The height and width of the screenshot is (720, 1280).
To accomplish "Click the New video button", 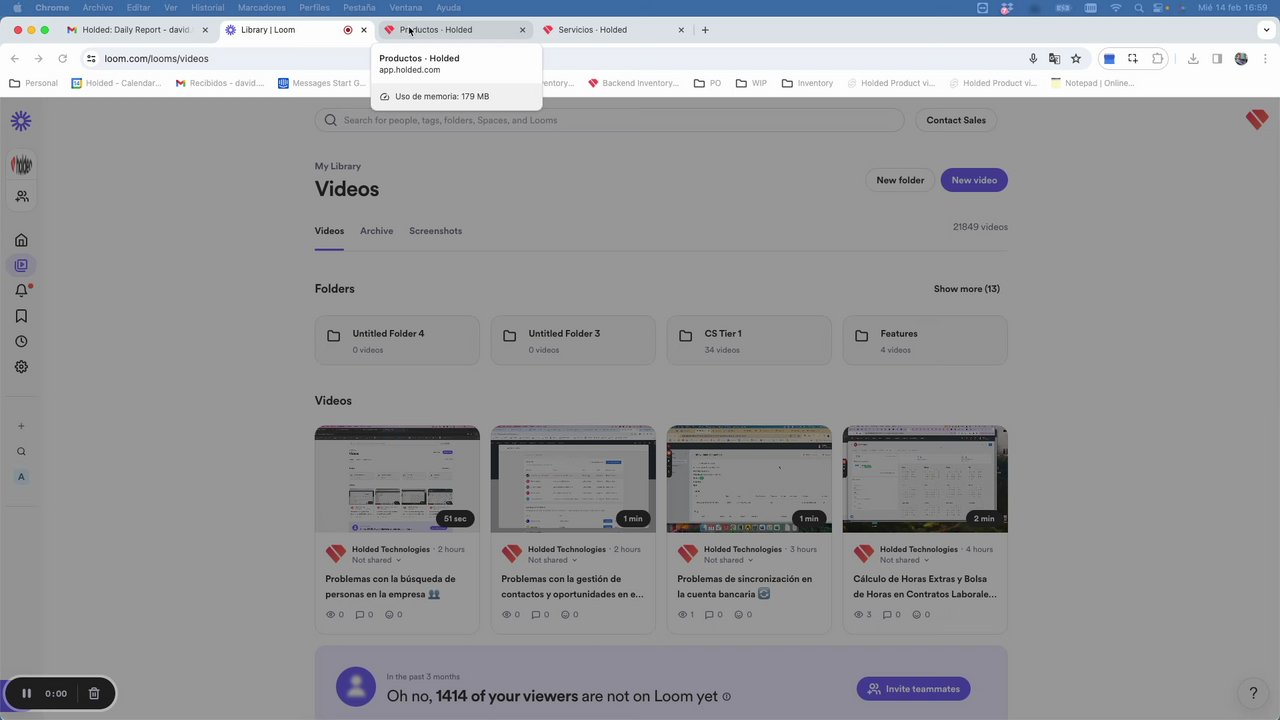I will (974, 180).
